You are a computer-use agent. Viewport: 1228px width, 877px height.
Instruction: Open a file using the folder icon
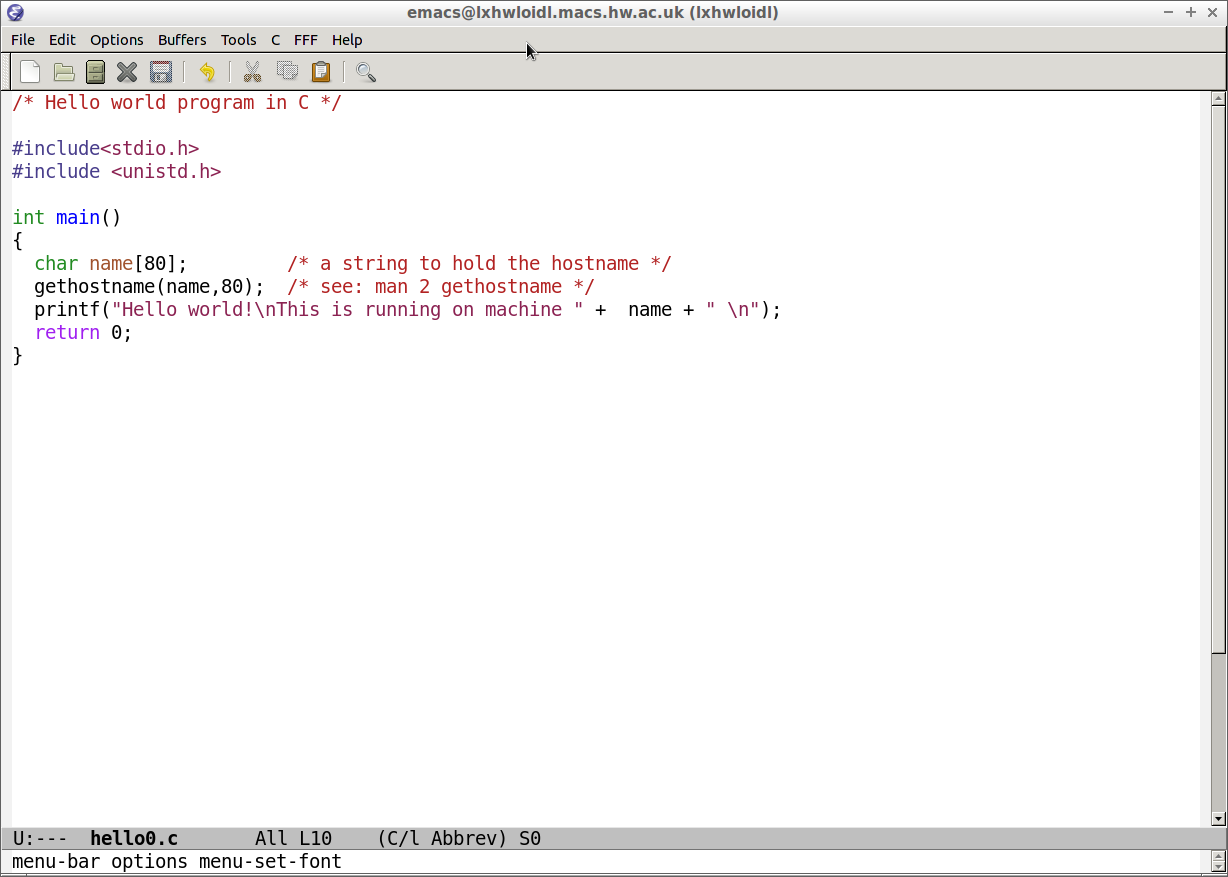(64, 72)
